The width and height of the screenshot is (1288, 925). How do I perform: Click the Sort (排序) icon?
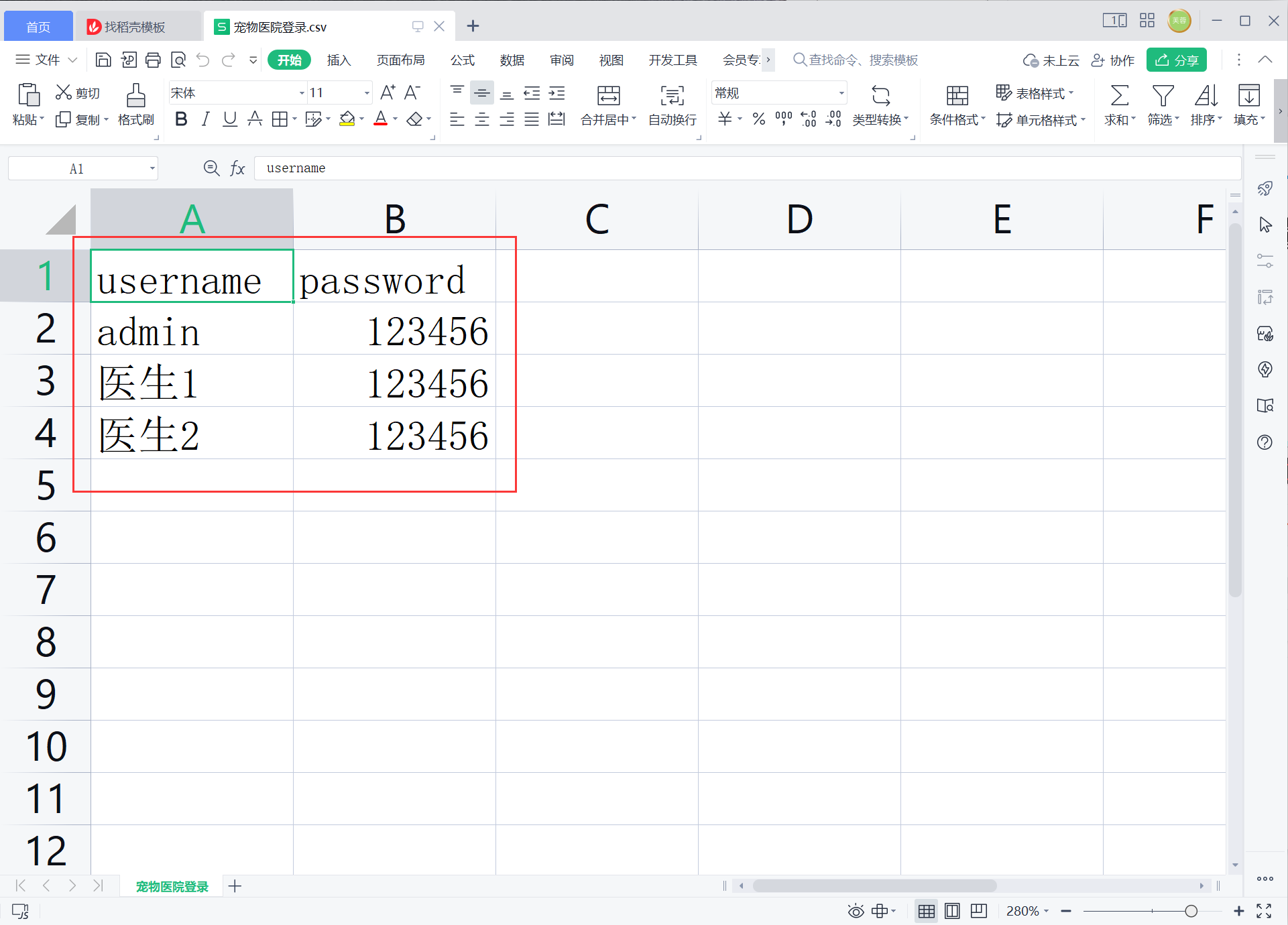[x=1206, y=96]
